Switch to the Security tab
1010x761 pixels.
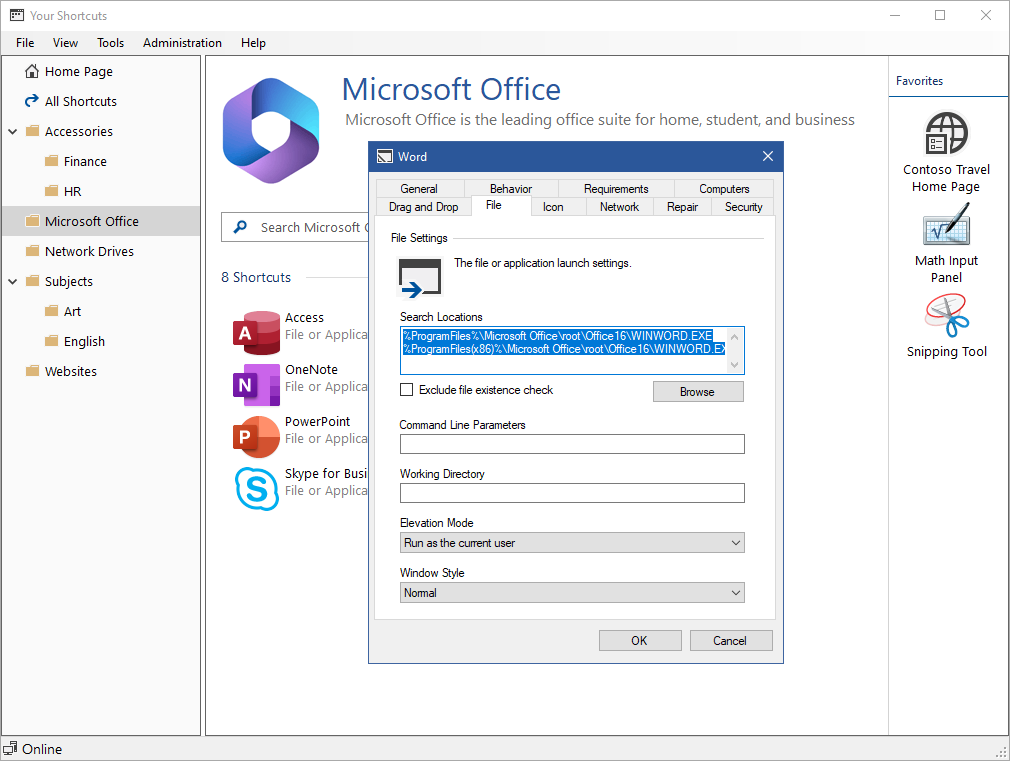pyautogui.click(x=743, y=207)
